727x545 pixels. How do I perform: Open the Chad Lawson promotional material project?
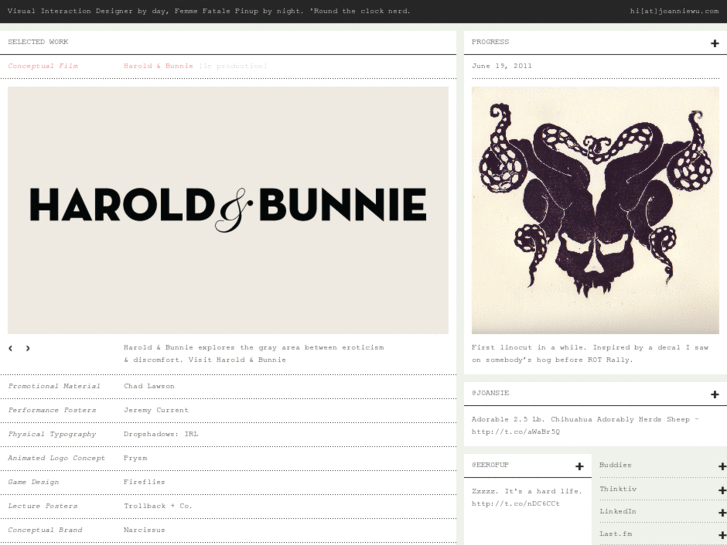(149, 386)
